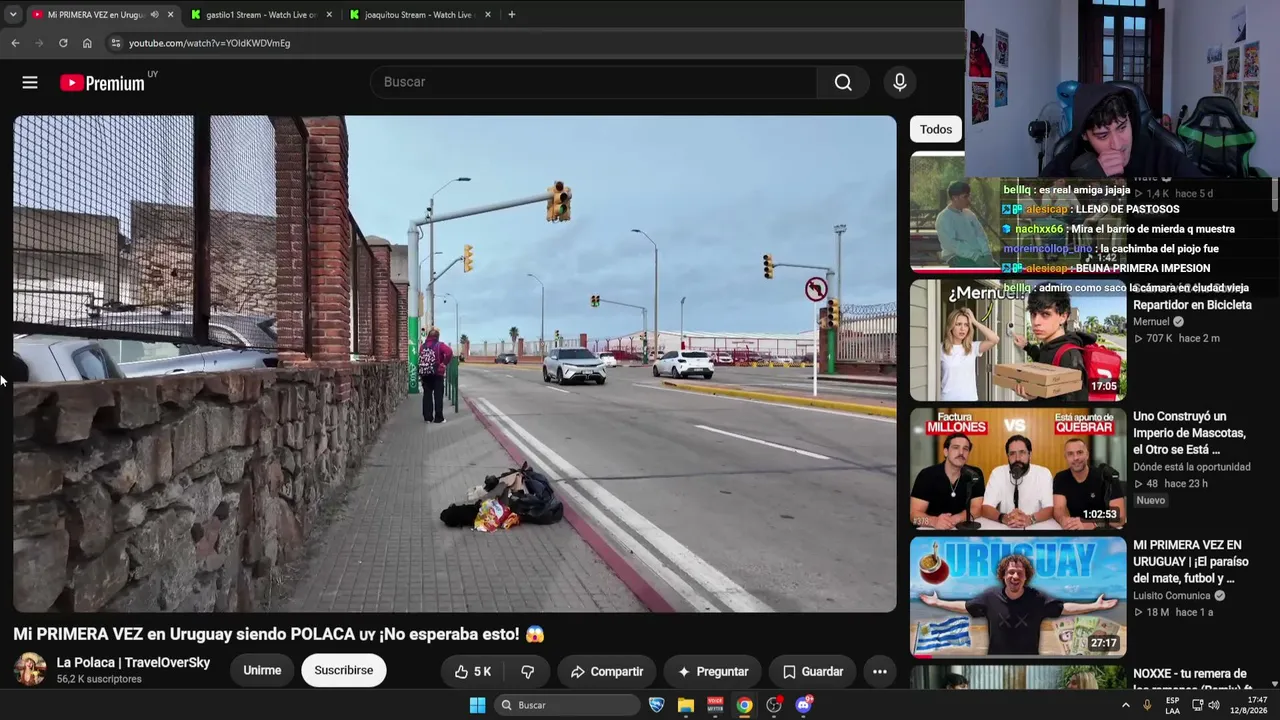Go to YouTube Premium home logo
1280x720 pixels.
[102, 83]
